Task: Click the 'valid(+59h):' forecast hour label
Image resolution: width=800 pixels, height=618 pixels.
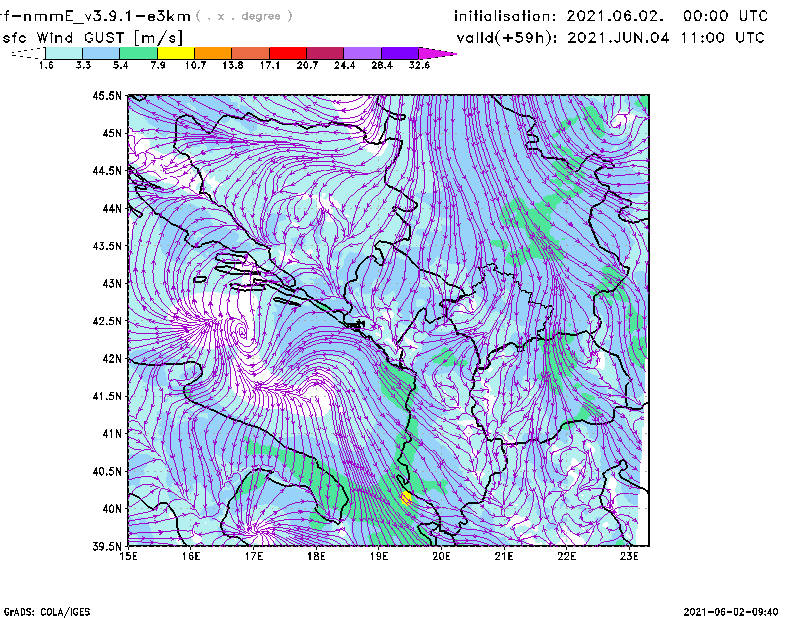Action: point(507,38)
